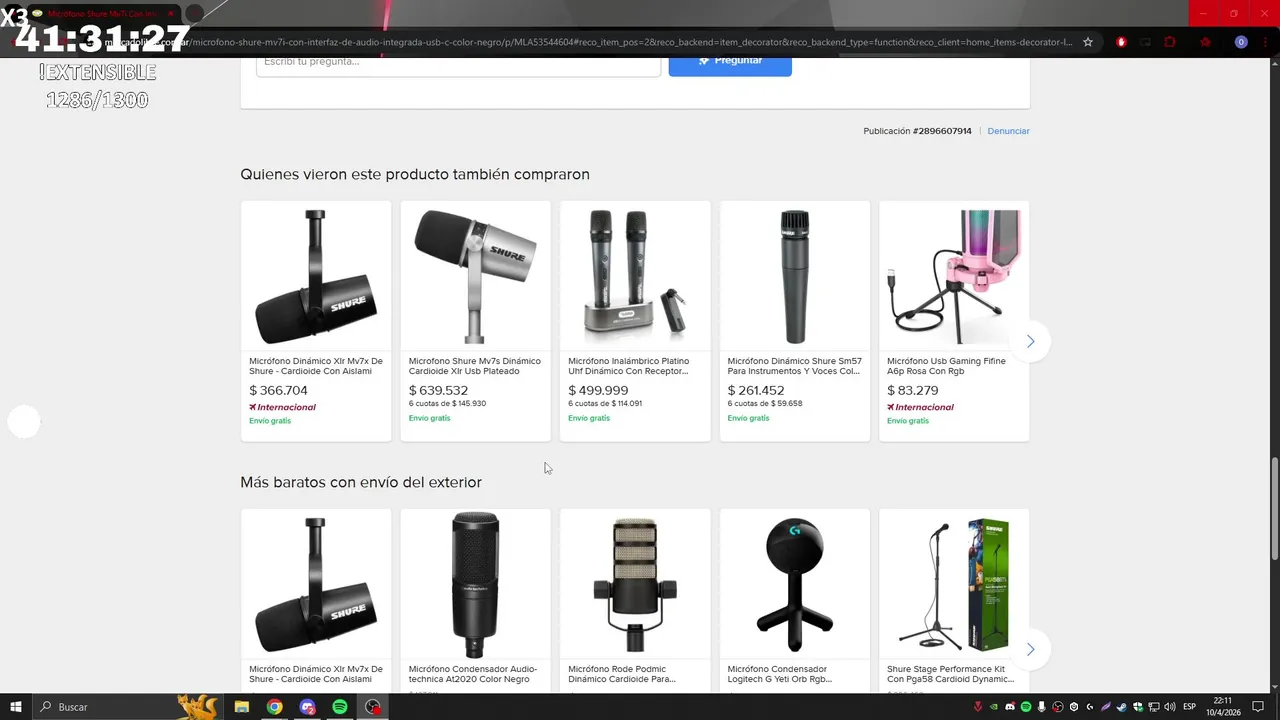1280x720 pixels.
Task: Click the 'Quienes vieron este producto también compraron' heading
Action: click(x=415, y=174)
